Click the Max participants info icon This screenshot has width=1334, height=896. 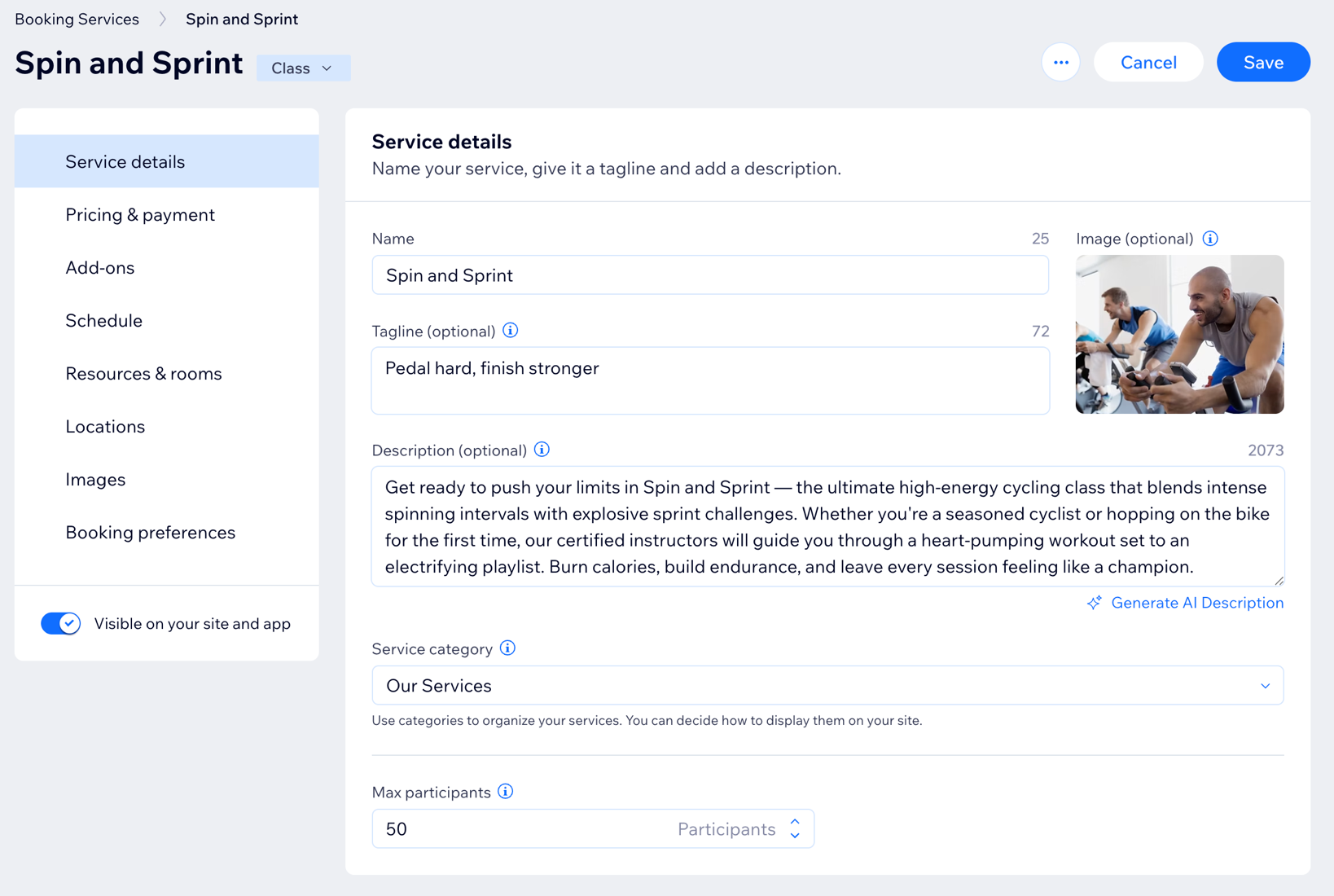click(506, 791)
